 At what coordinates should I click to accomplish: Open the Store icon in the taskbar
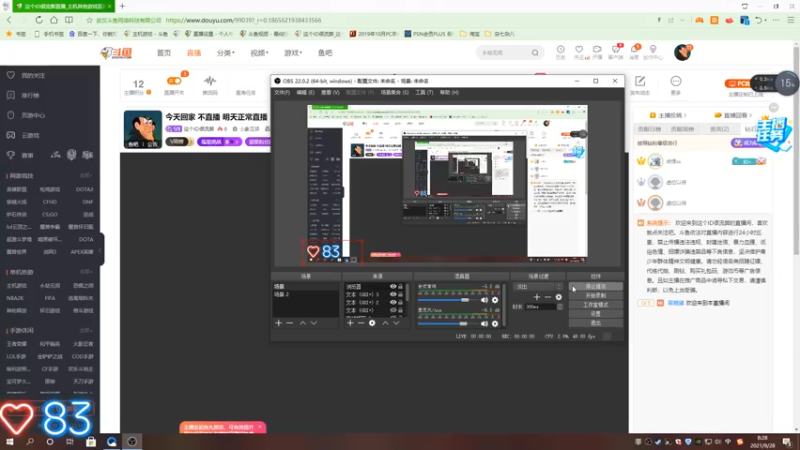click(91, 441)
